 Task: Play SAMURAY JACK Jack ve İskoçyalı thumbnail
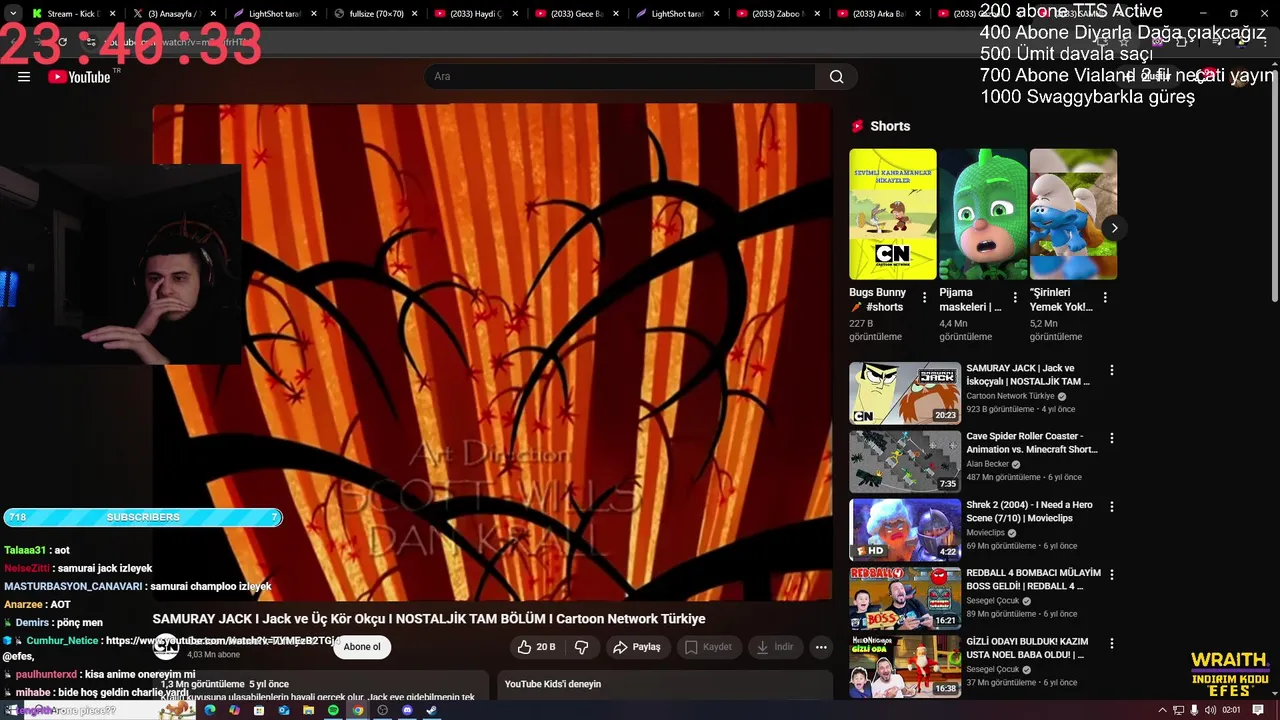[905, 393]
